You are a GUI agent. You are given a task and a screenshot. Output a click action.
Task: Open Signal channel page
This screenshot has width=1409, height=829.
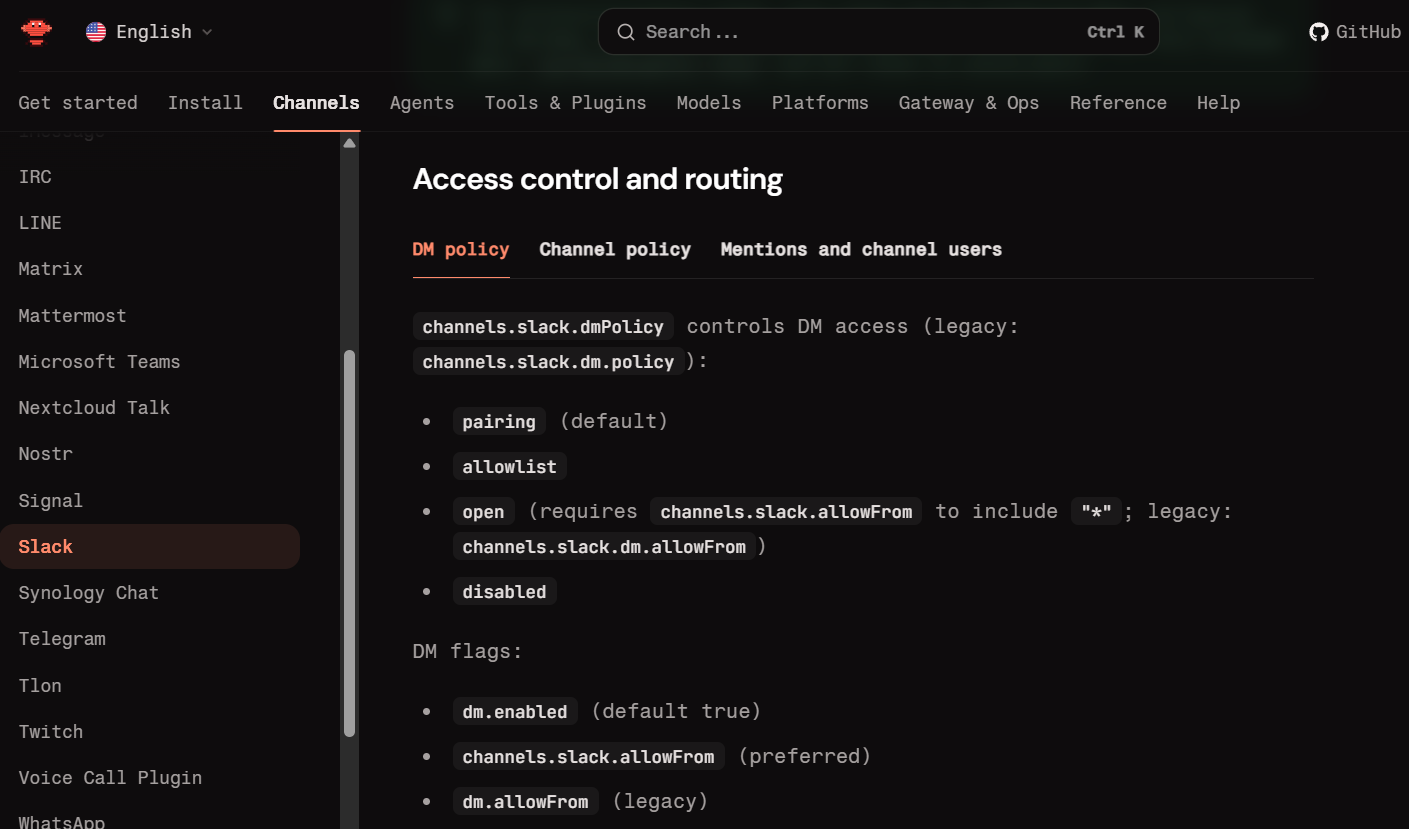50,500
